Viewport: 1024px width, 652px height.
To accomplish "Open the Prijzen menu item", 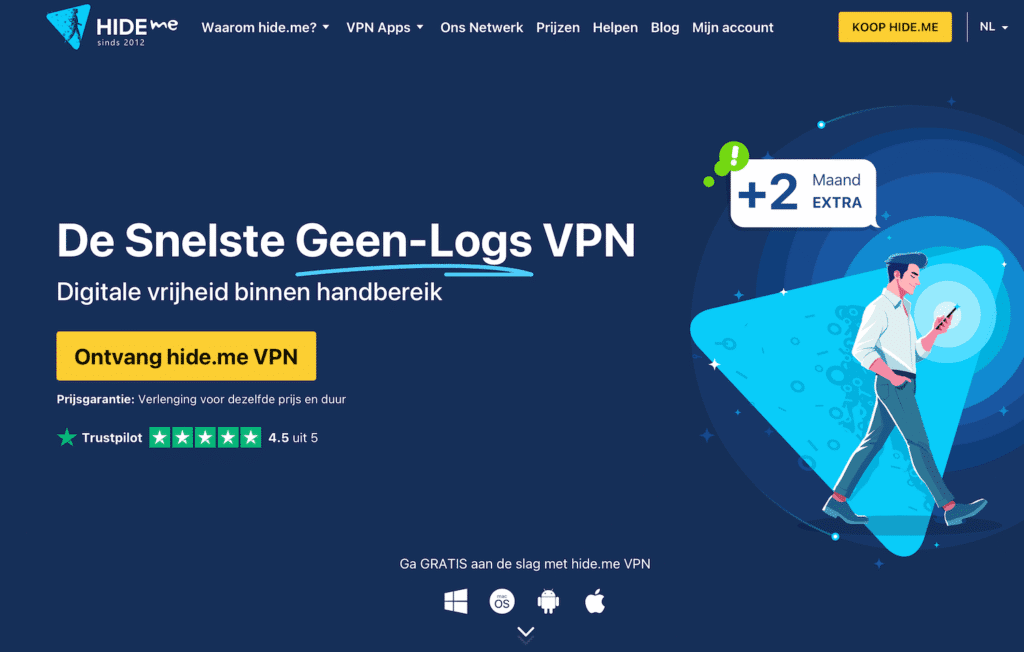I will (x=558, y=27).
